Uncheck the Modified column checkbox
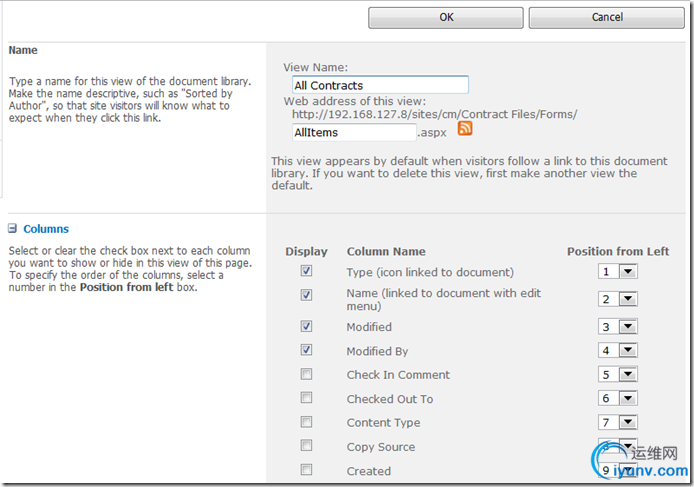The width and height of the screenshot is (694, 487). click(x=306, y=326)
